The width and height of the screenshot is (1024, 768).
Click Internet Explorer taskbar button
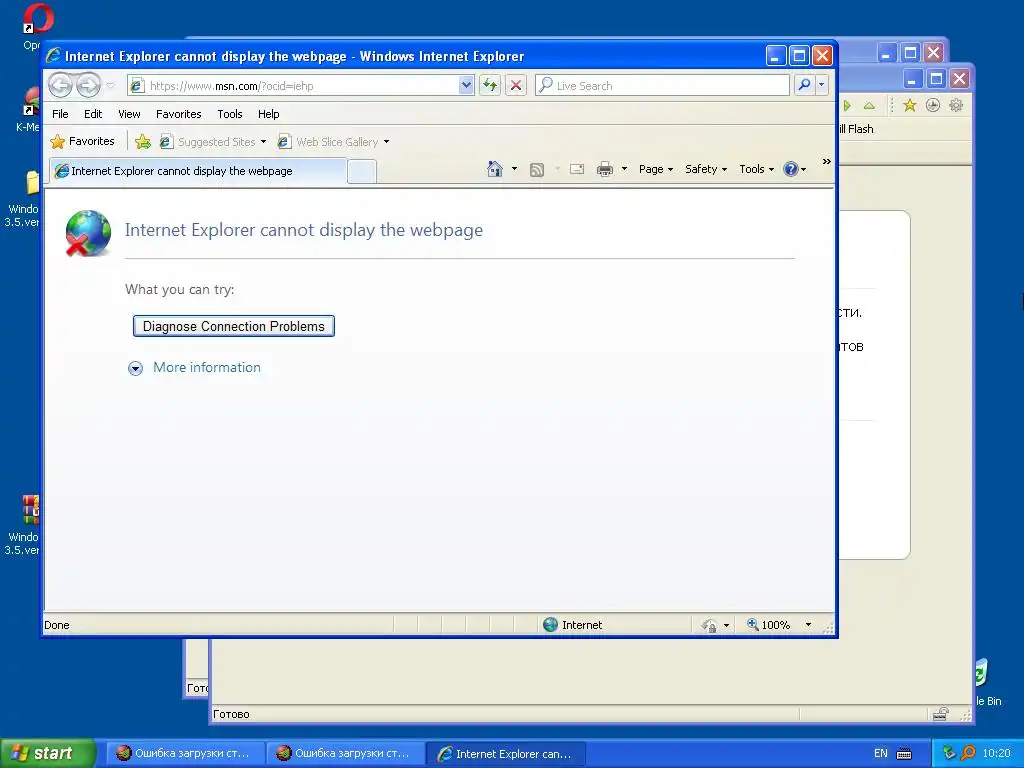[505, 753]
